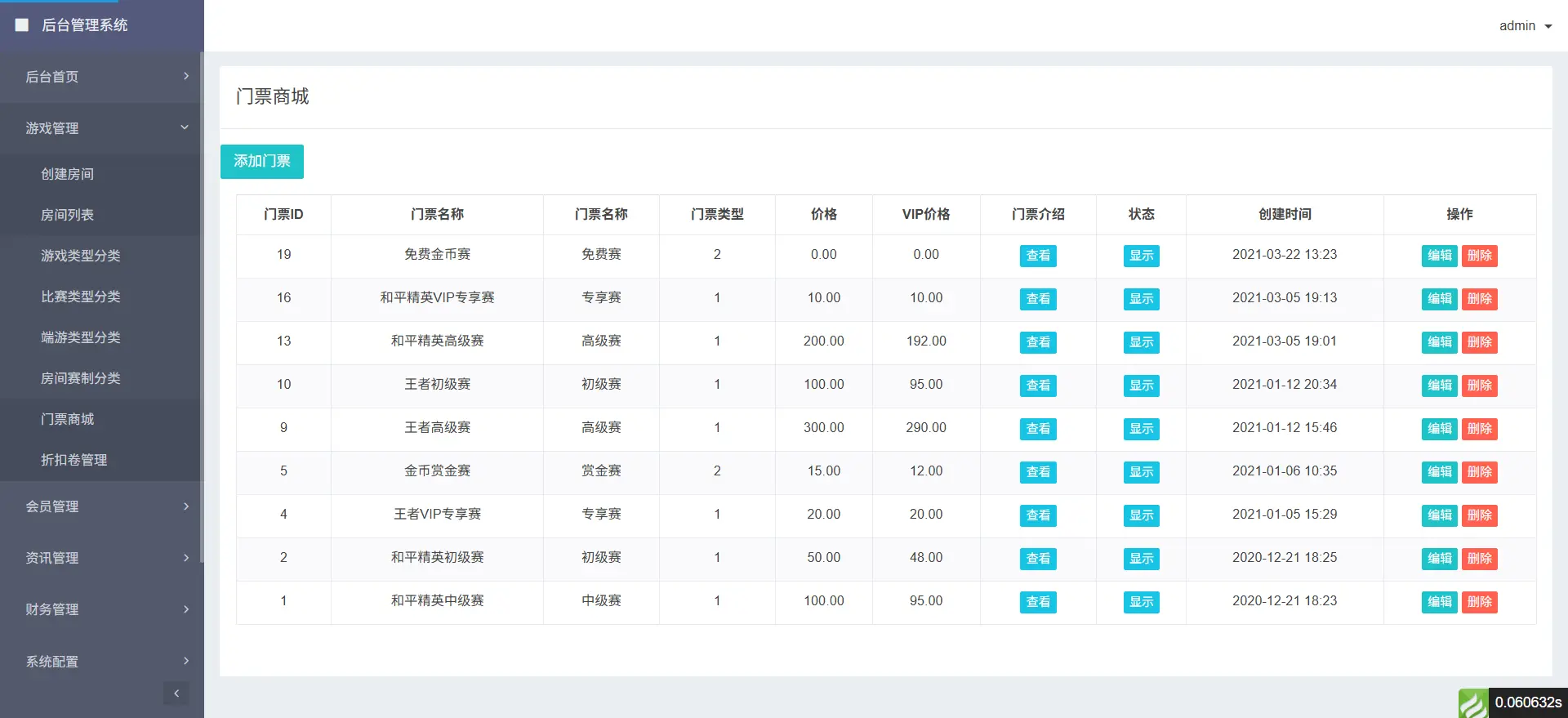Screen dimensions: 1568x718
Task: View intro of 和平精英VIP专享赛 via 查看
Action: tap(1038, 299)
